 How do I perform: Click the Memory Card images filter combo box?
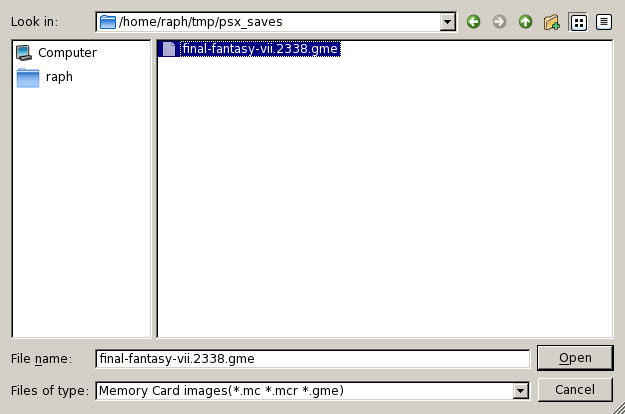tap(313, 390)
